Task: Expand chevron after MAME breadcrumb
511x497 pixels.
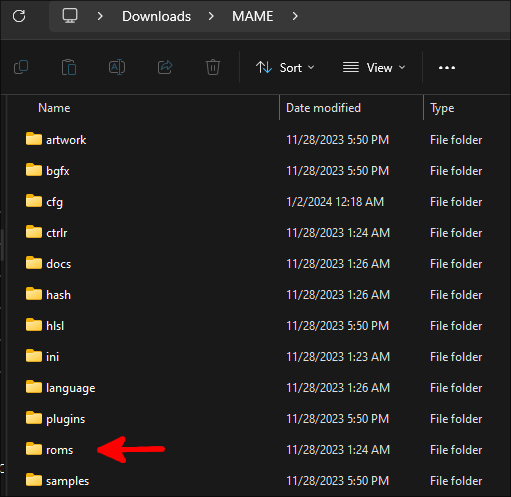Action: pos(295,16)
